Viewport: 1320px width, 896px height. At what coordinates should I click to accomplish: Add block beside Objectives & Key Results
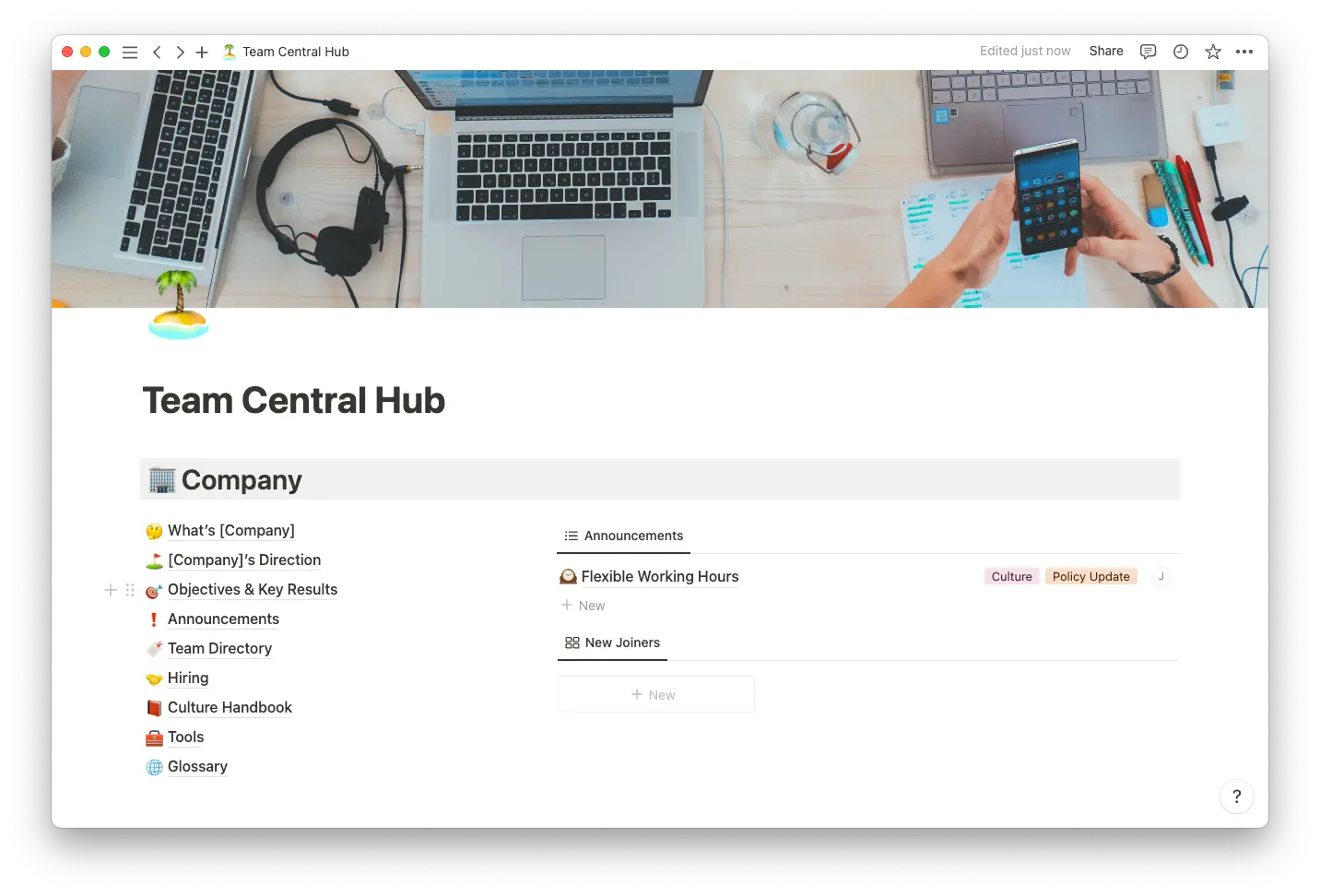click(x=111, y=590)
